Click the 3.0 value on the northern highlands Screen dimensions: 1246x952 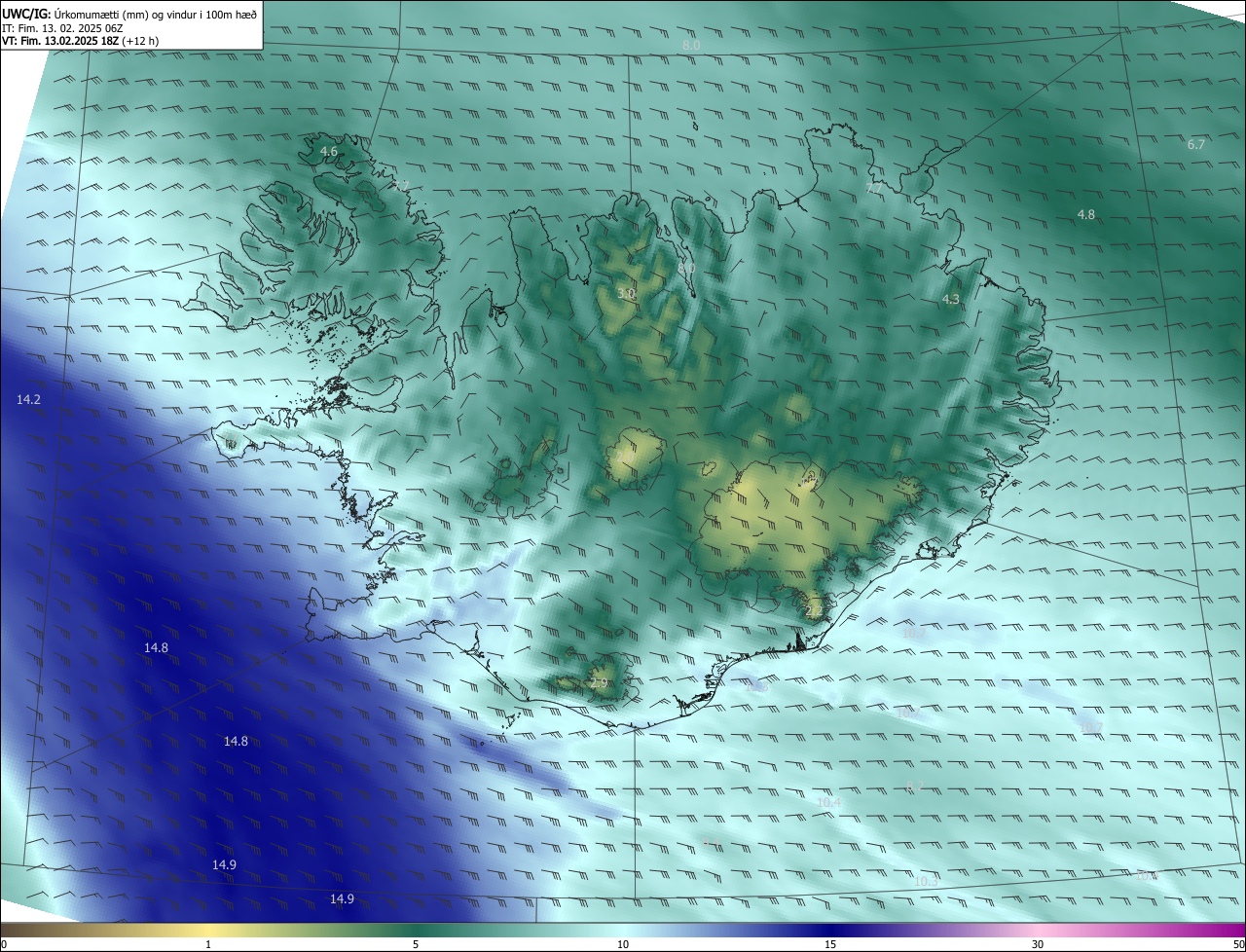tap(626, 294)
